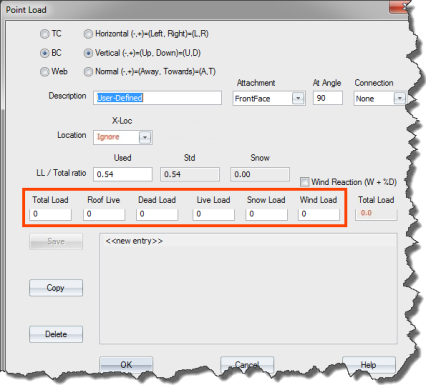This screenshot has width=426, height=385.
Task: Click the Roof Live input field
Action: coord(104,214)
